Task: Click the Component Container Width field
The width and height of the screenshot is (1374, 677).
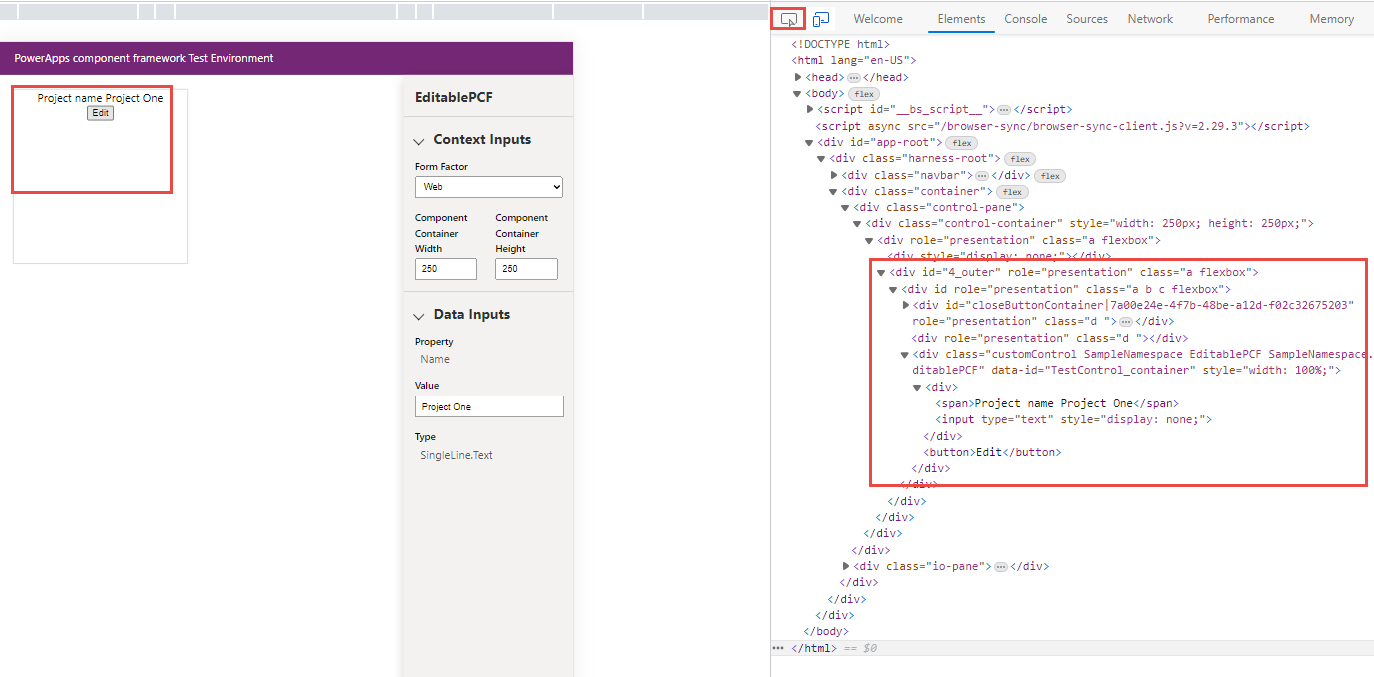Action: point(445,268)
